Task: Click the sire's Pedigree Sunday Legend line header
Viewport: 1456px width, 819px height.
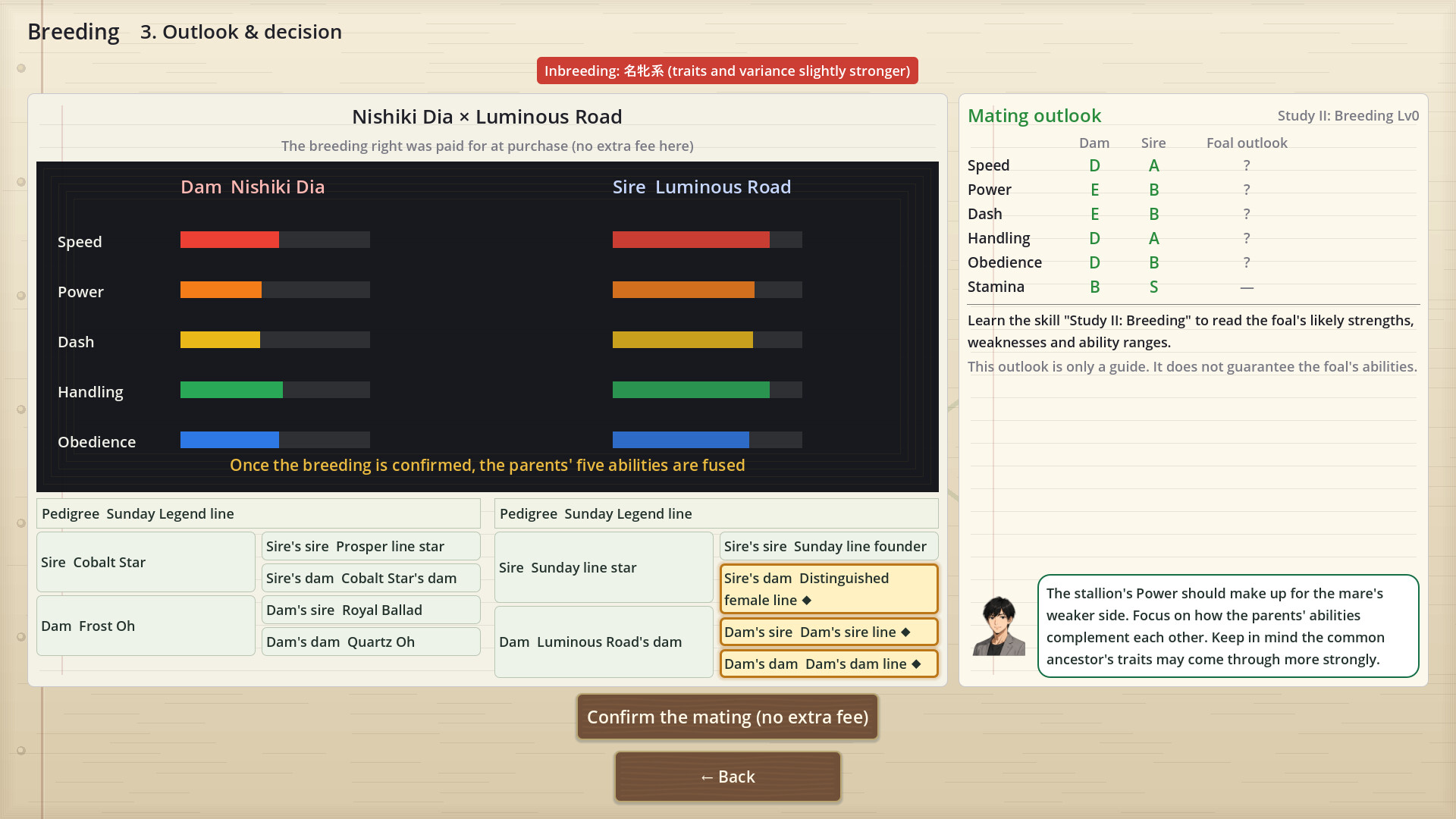Action: [x=717, y=513]
